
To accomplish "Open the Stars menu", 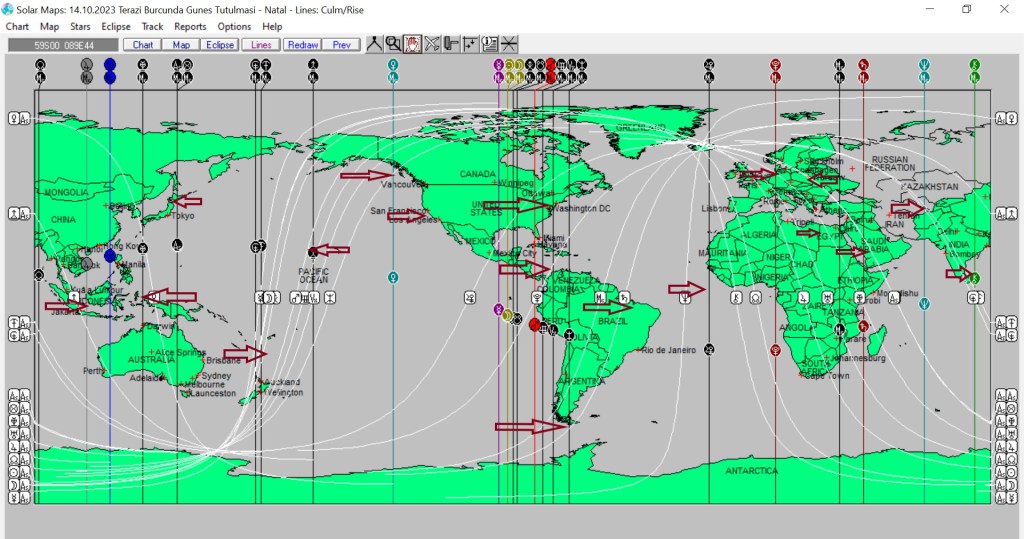I will [x=80, y=26].
